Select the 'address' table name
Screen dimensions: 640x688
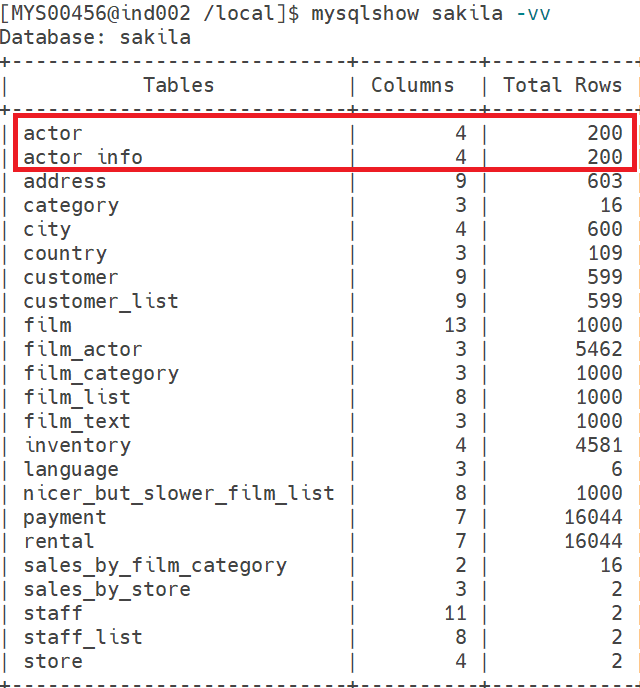click(65, 181)
